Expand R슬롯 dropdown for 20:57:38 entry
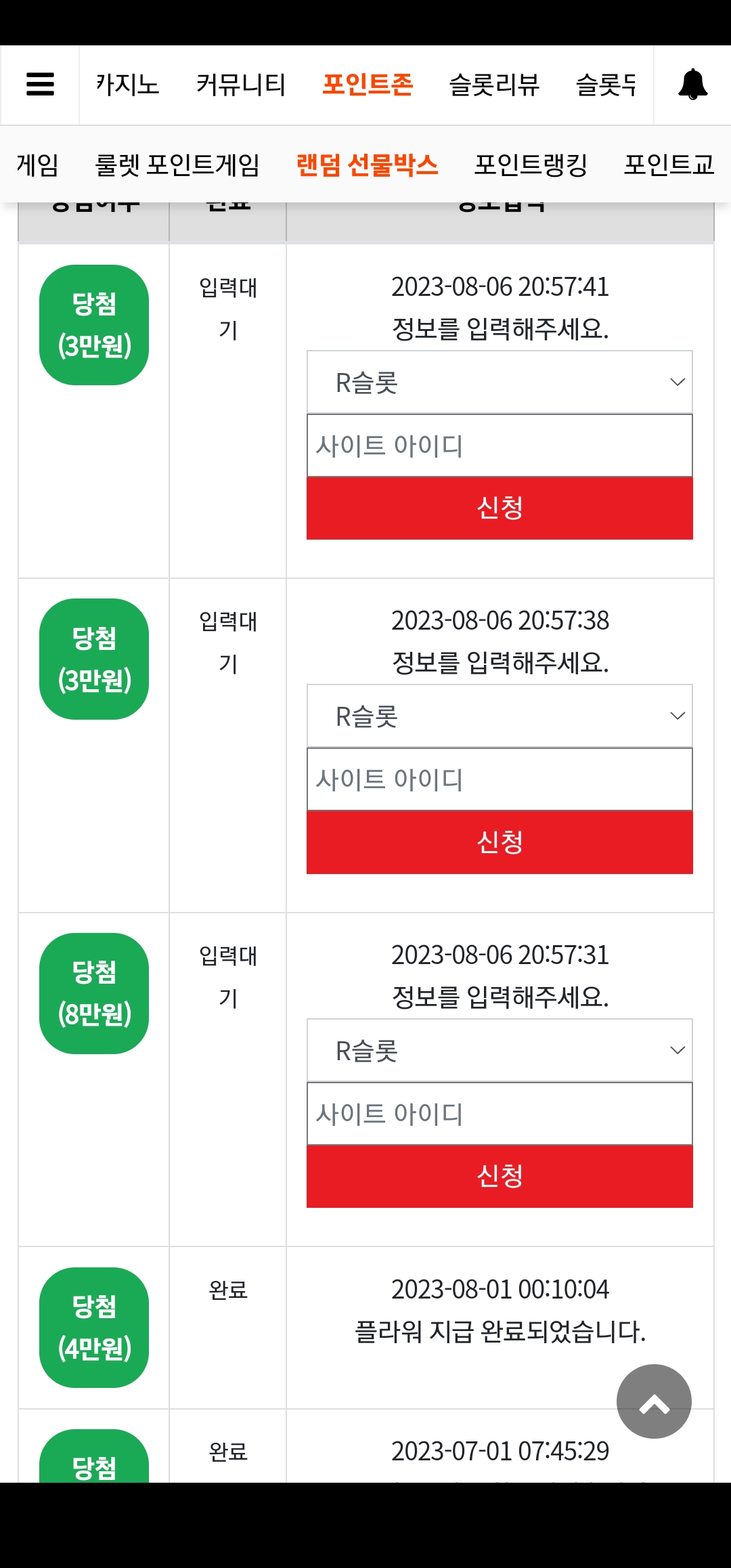 tap(500, 716)
